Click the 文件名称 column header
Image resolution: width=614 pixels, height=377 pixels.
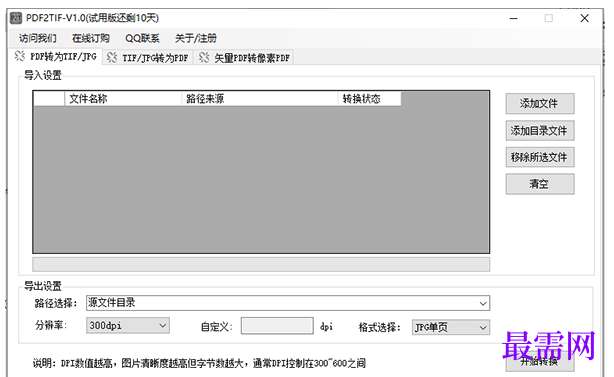point(123,99)
